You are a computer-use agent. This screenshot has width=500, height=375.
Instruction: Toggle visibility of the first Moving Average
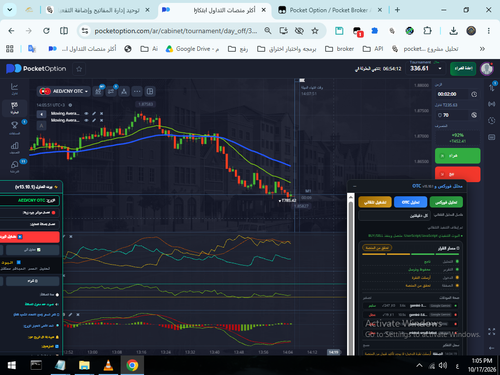(86, 114)
